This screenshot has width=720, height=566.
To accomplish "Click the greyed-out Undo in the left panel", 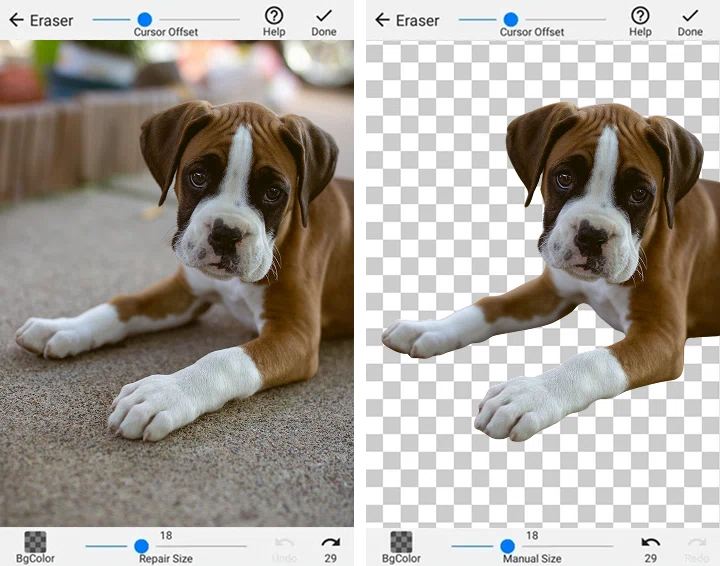I will 284,546.
